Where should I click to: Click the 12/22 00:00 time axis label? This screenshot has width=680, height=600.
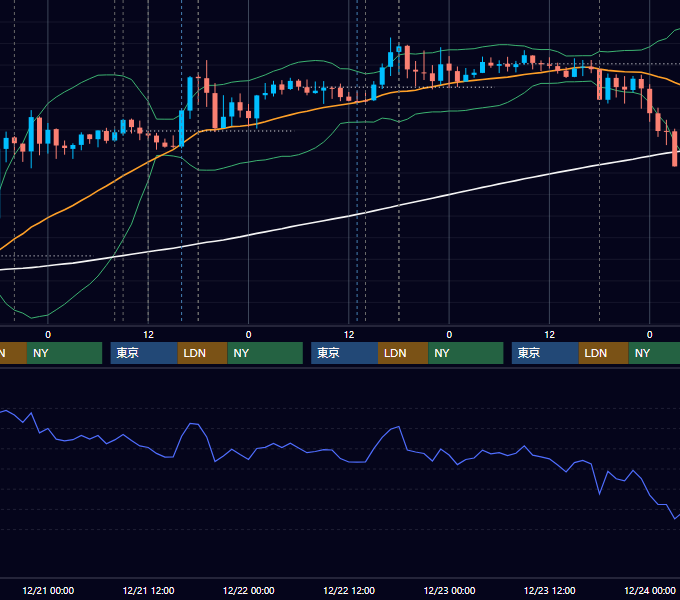tap(248, 590)
